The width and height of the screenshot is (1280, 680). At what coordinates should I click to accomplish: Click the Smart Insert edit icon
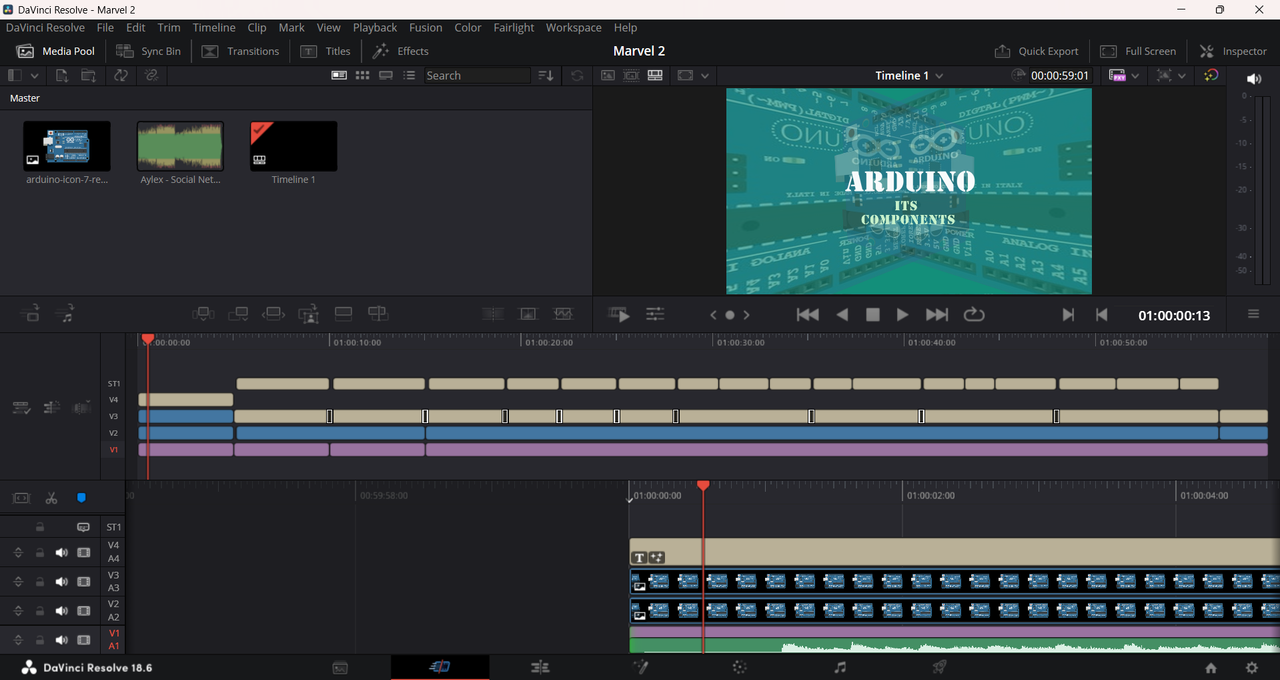(x=203, y=314)
